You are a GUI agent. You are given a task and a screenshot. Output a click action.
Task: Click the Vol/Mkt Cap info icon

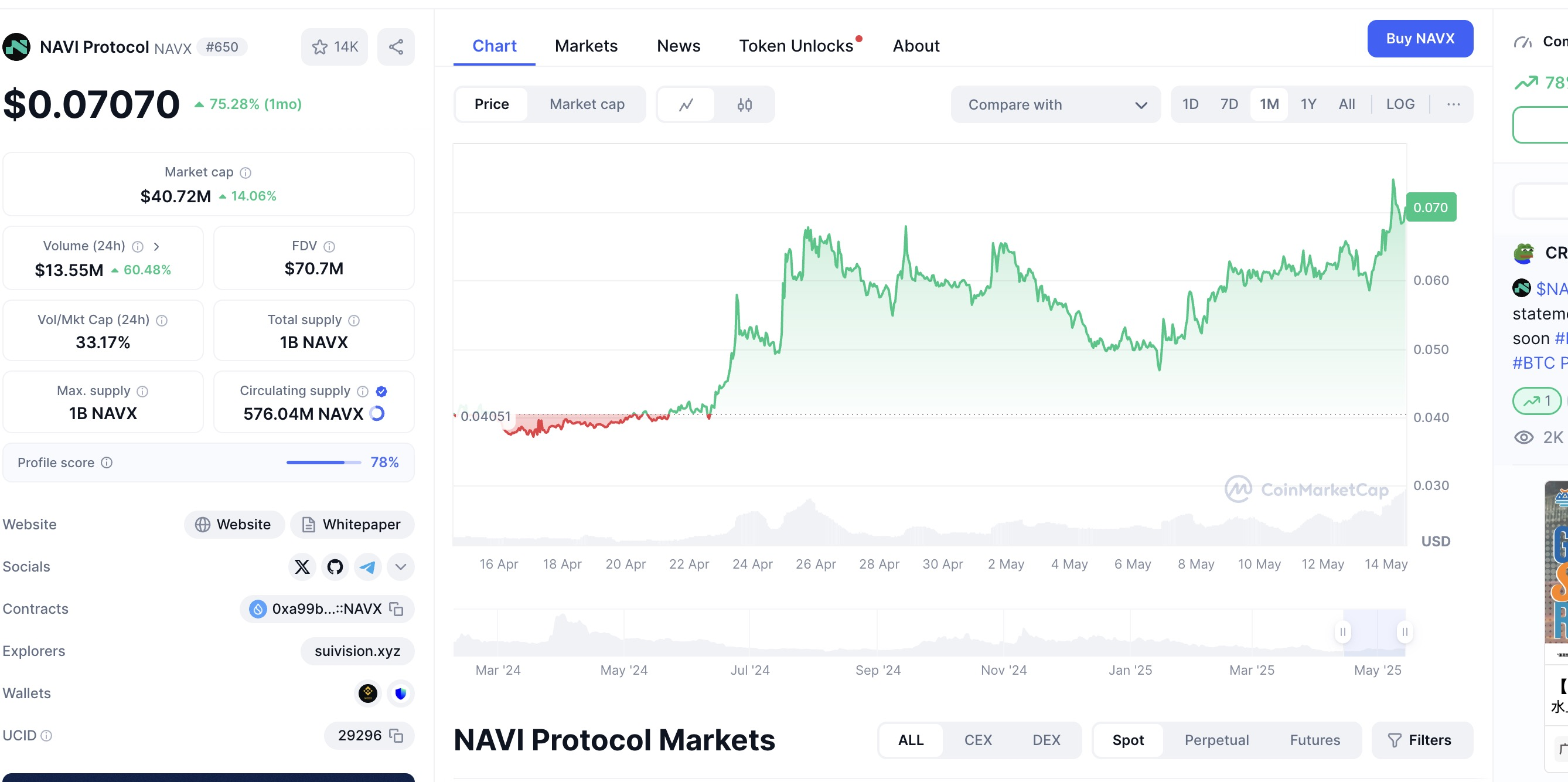point(162,320)
